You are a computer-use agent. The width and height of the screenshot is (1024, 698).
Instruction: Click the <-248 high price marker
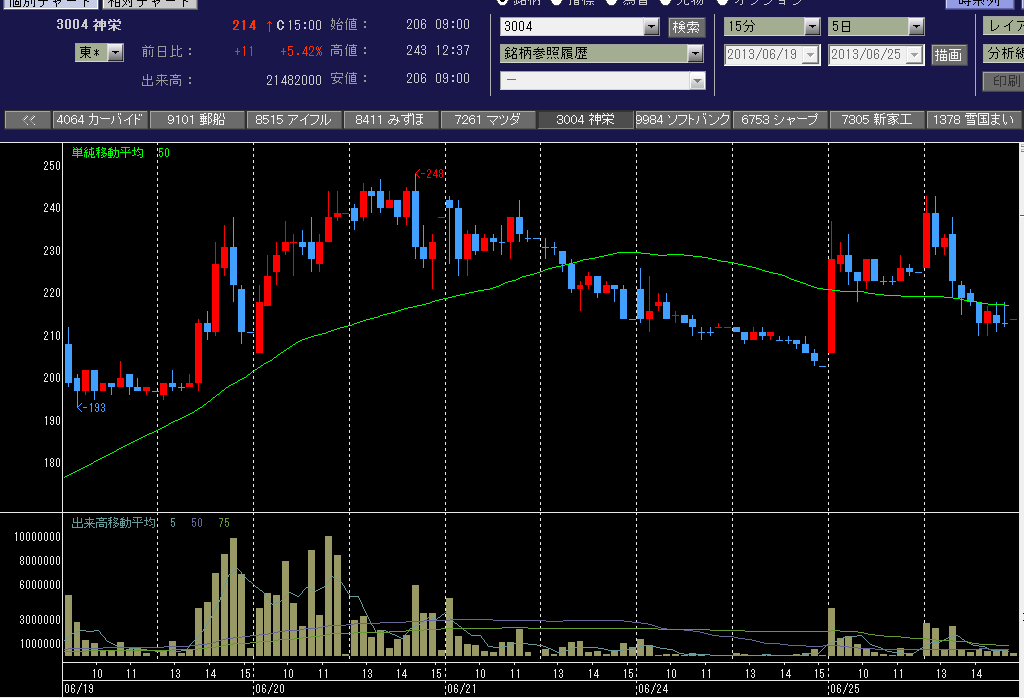point(429,174)
